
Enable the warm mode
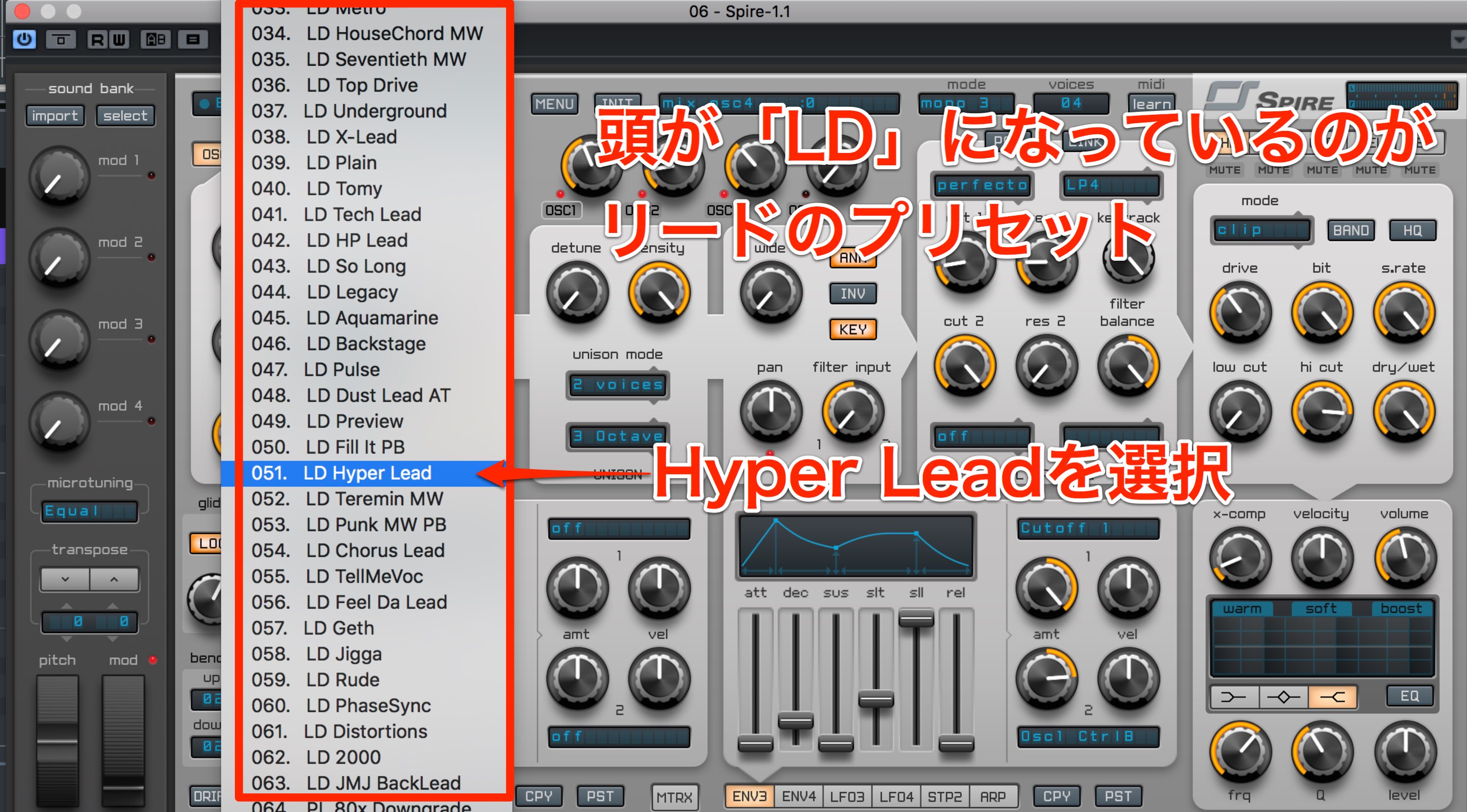pos(1242,608)
